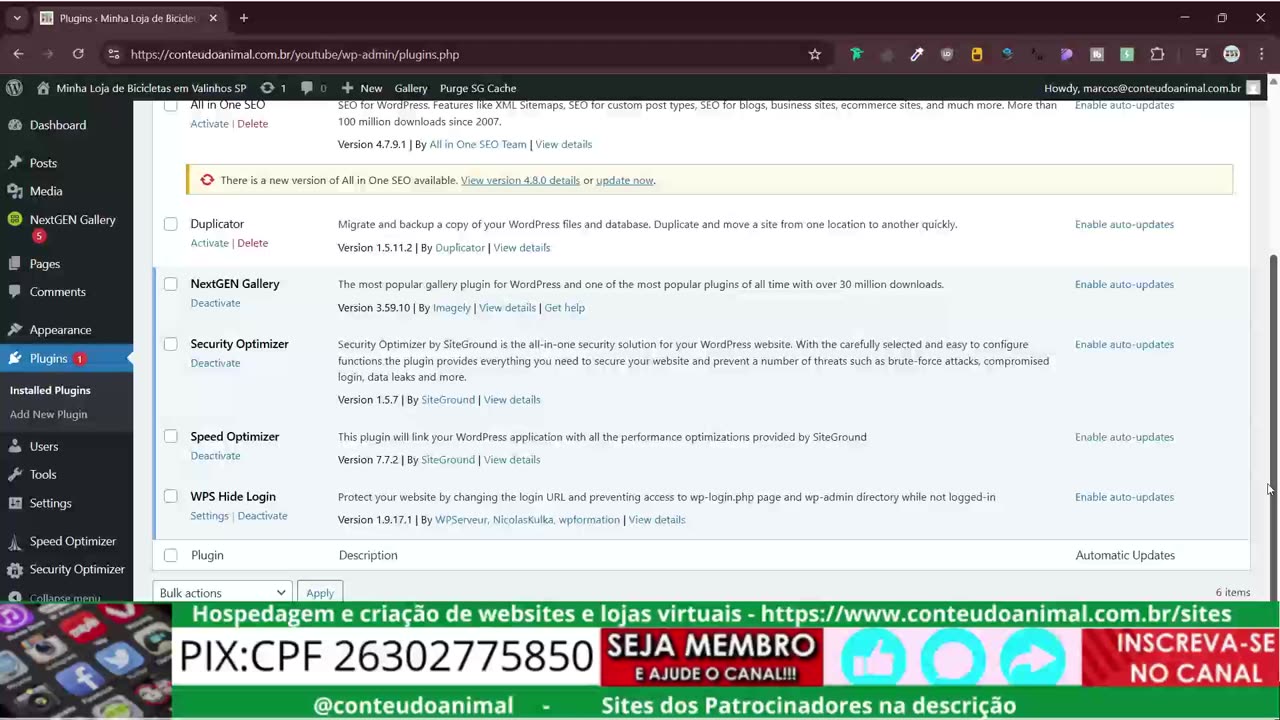Click the Imagely author link

452,308
